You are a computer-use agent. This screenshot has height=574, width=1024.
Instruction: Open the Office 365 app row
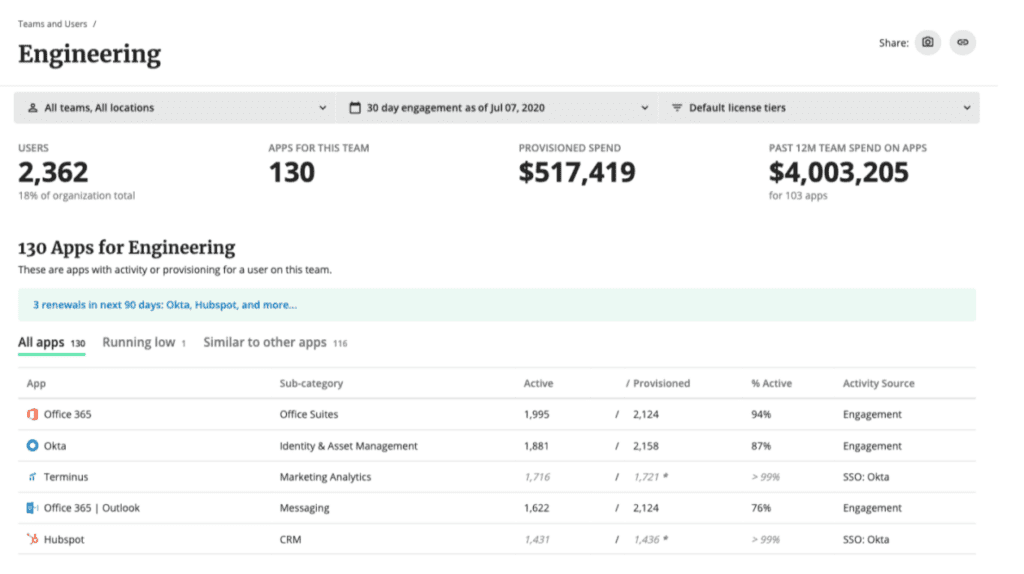coord(497,414)
